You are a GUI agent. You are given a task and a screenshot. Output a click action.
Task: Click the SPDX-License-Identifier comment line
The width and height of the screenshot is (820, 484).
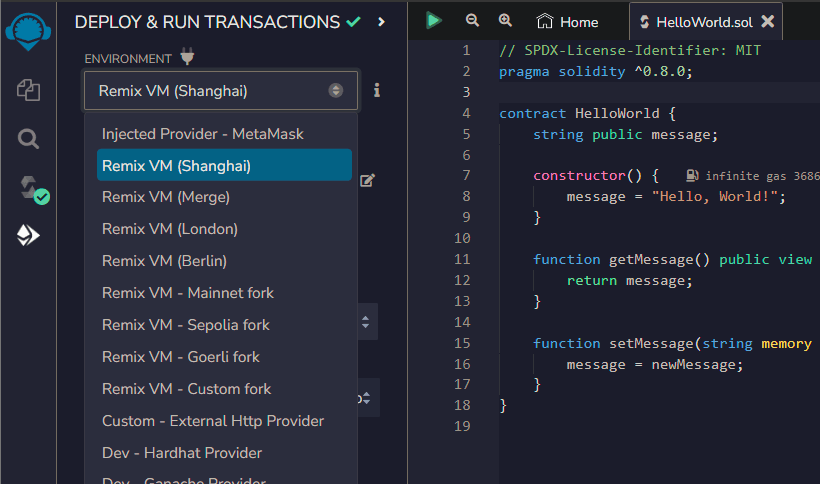(630, 50)
